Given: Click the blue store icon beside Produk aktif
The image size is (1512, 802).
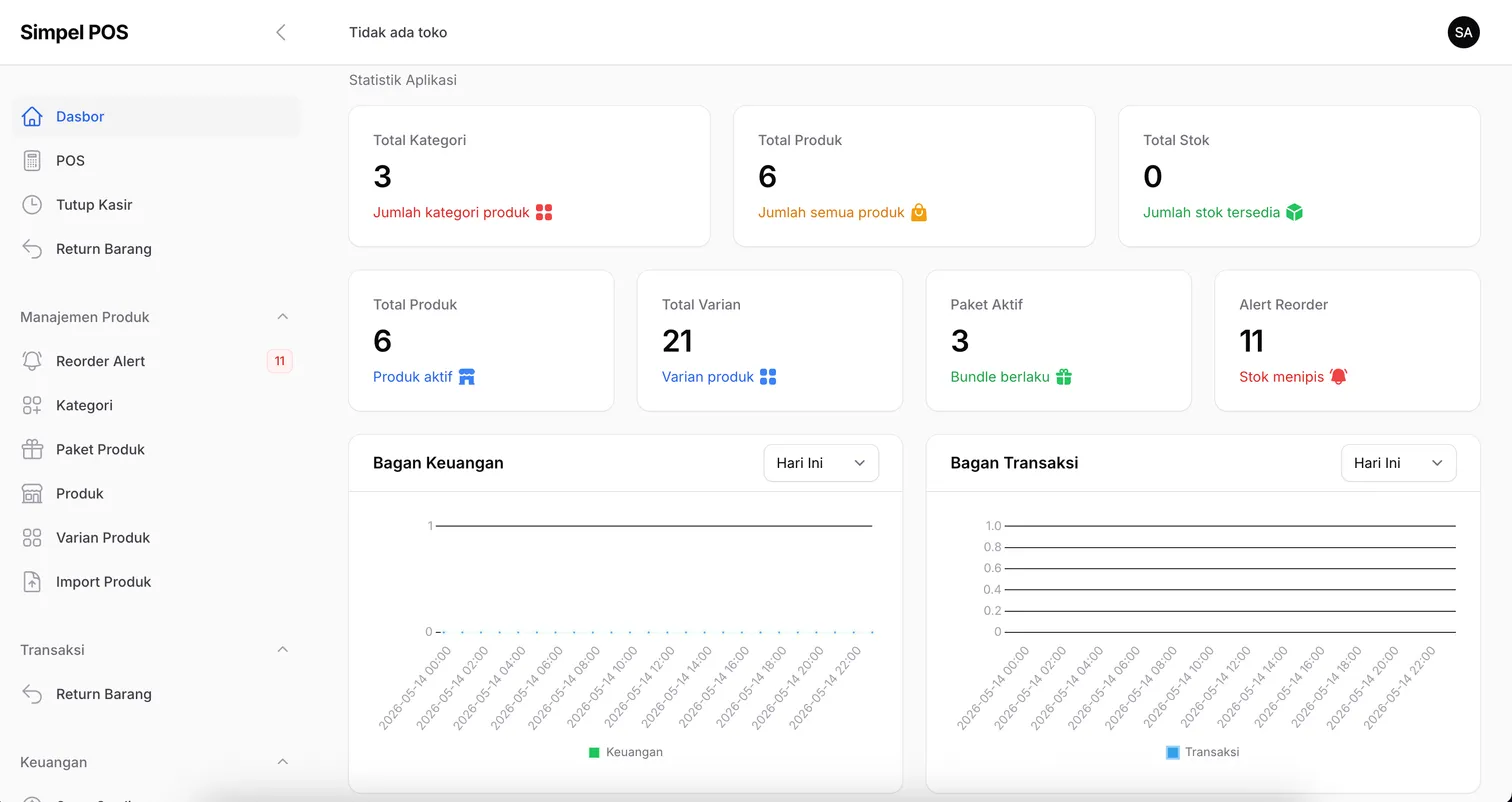Looking at the screenshot, I should (x=467, y=377).
